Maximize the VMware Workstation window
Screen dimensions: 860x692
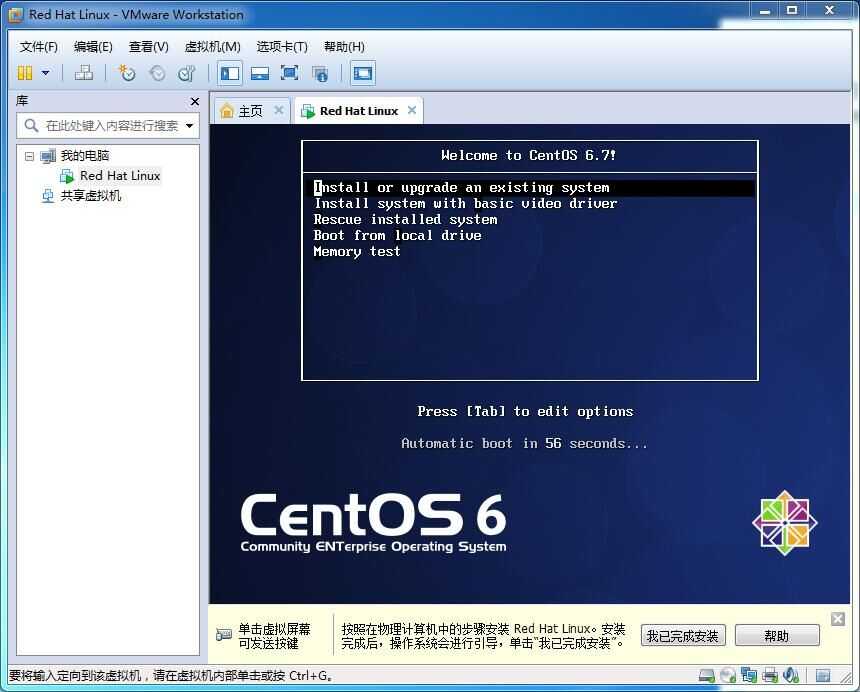(x=792, y=10)
